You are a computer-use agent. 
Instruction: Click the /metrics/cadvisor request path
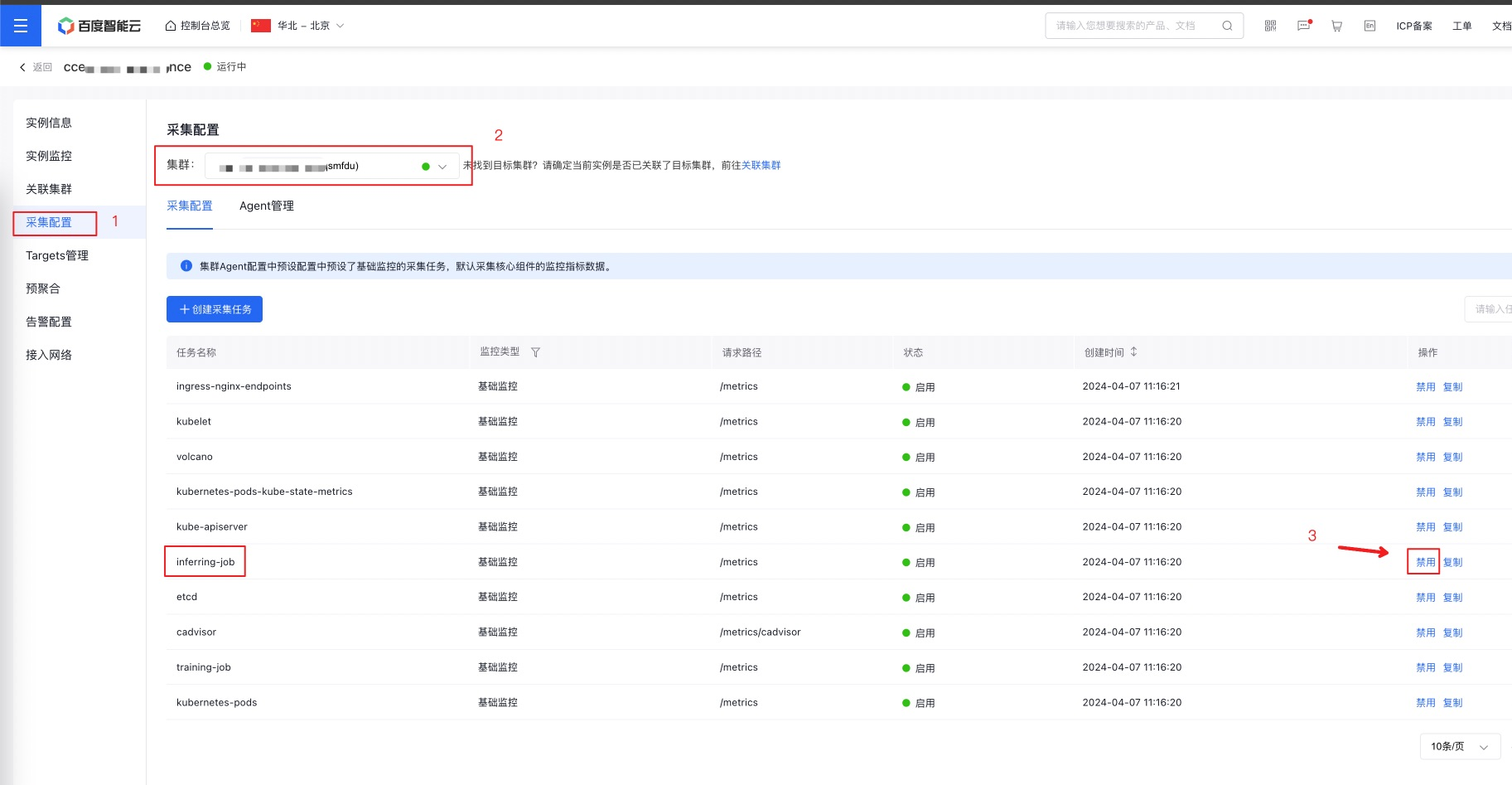(x=761, y=632)
